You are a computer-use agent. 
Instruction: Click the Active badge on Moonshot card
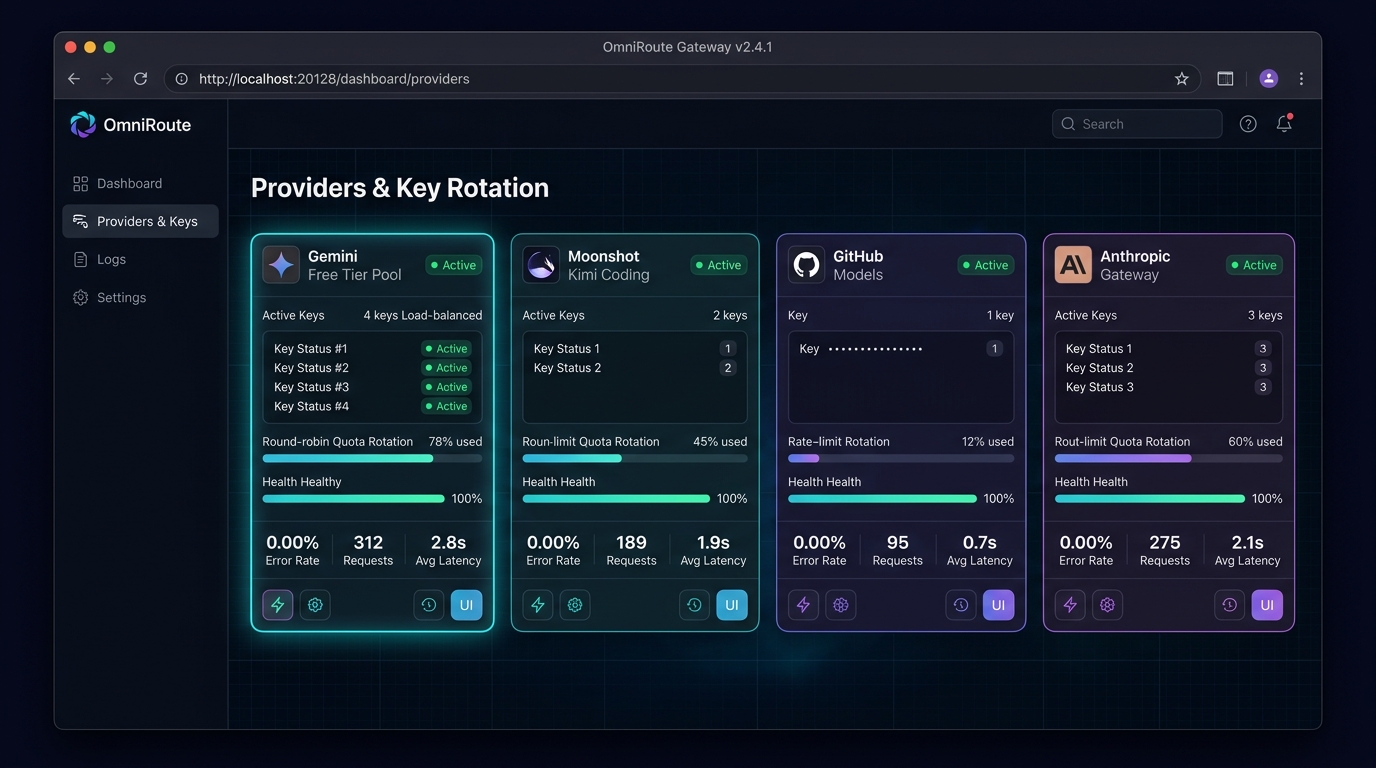(719, 265)
